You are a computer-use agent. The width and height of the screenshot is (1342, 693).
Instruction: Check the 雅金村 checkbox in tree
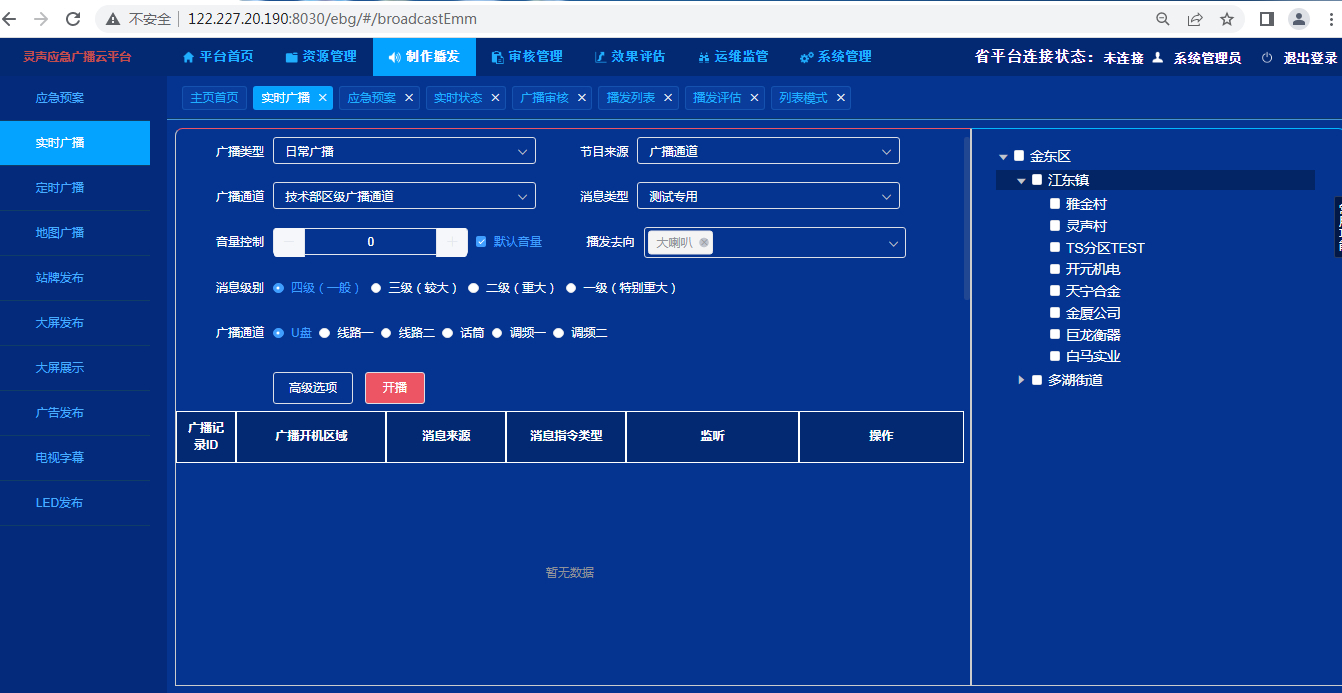(x=1055, y=204)
